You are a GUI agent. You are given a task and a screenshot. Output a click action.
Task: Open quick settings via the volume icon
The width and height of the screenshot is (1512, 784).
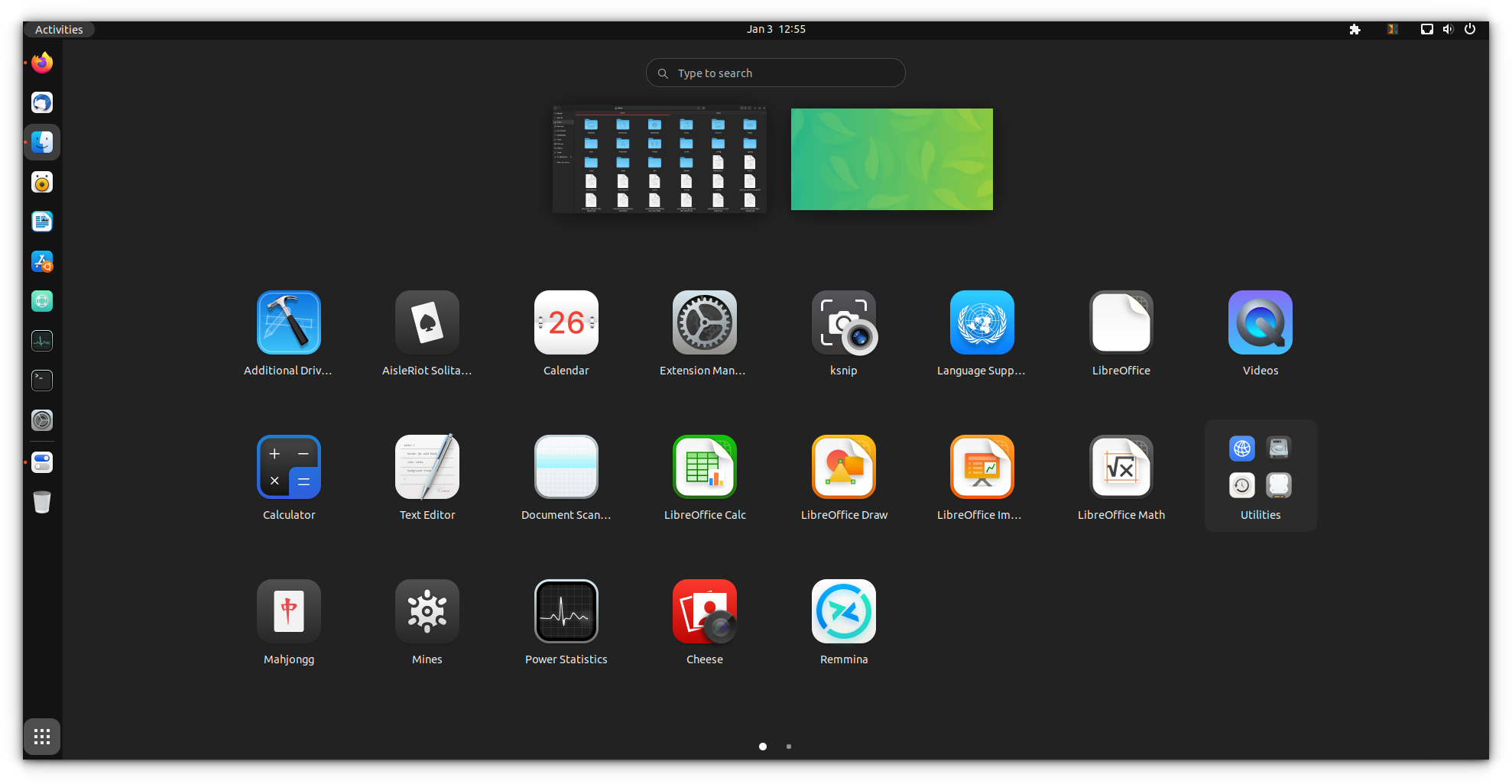1447,29
